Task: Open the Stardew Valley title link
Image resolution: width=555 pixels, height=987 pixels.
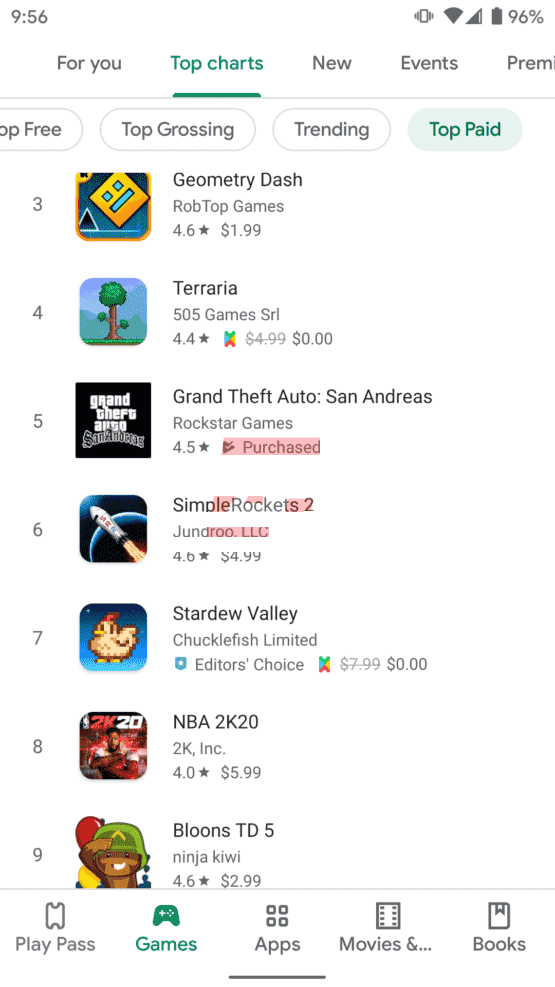Action: coord(235,613)
